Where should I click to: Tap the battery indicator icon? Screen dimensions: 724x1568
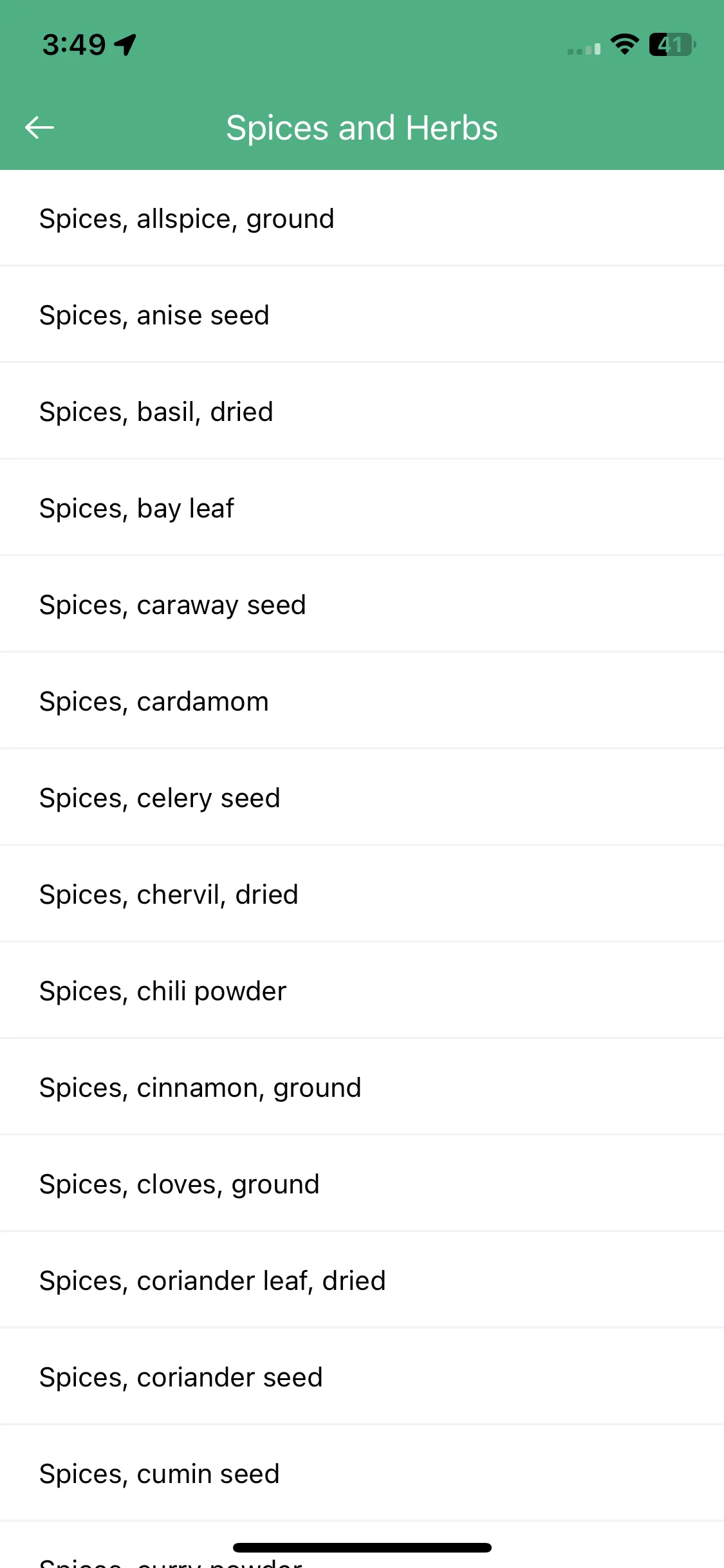(672, 44)
